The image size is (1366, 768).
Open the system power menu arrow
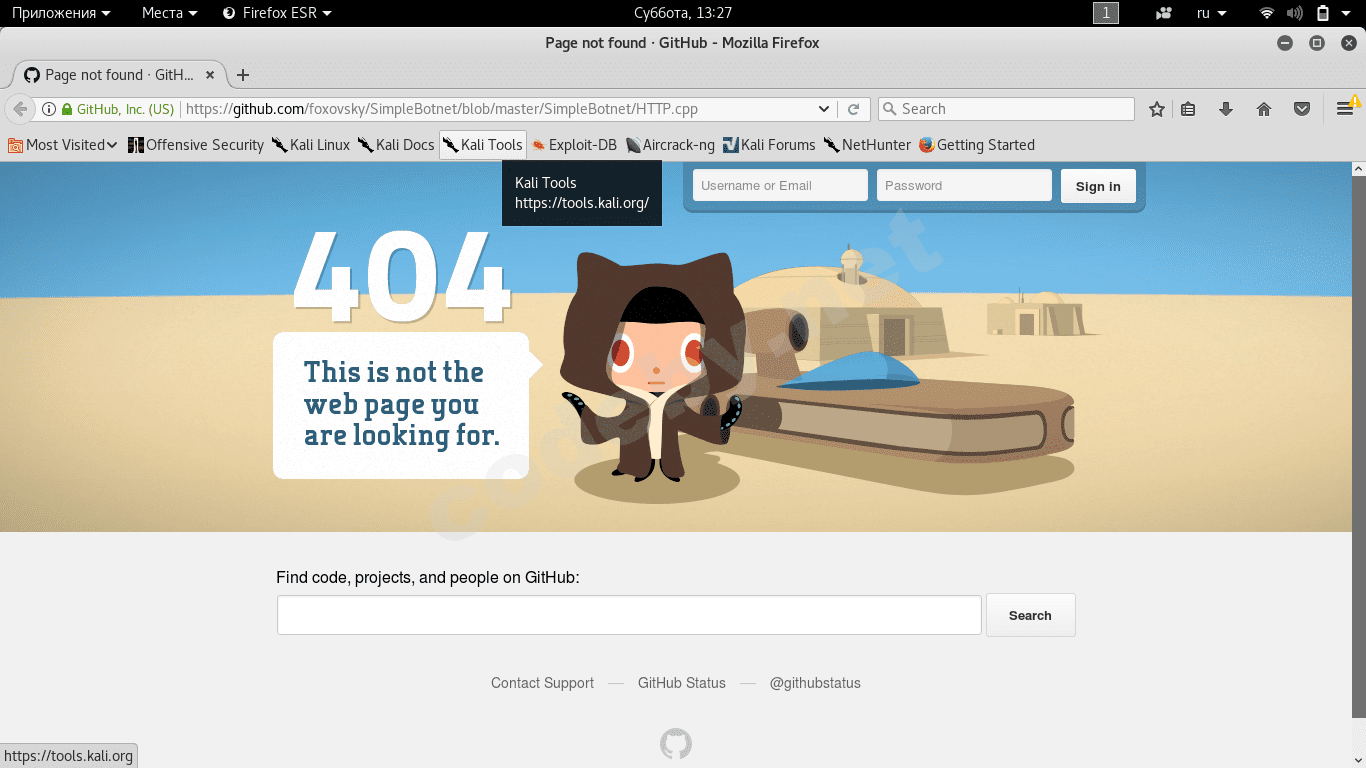pos(1348,13)
